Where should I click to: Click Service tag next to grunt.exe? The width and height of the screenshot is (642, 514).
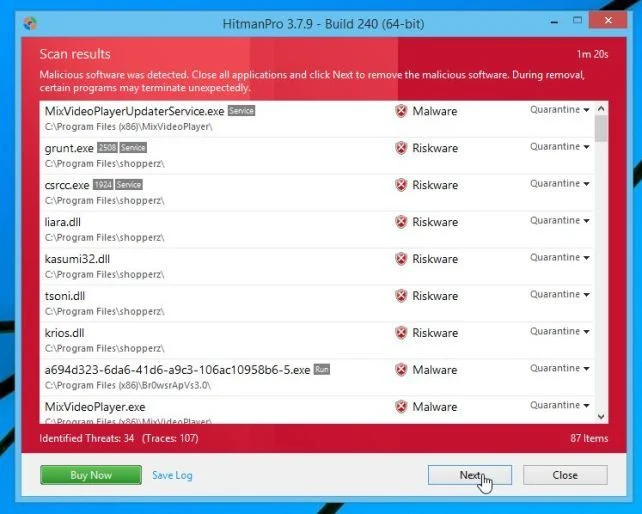[x=133, y=147]
